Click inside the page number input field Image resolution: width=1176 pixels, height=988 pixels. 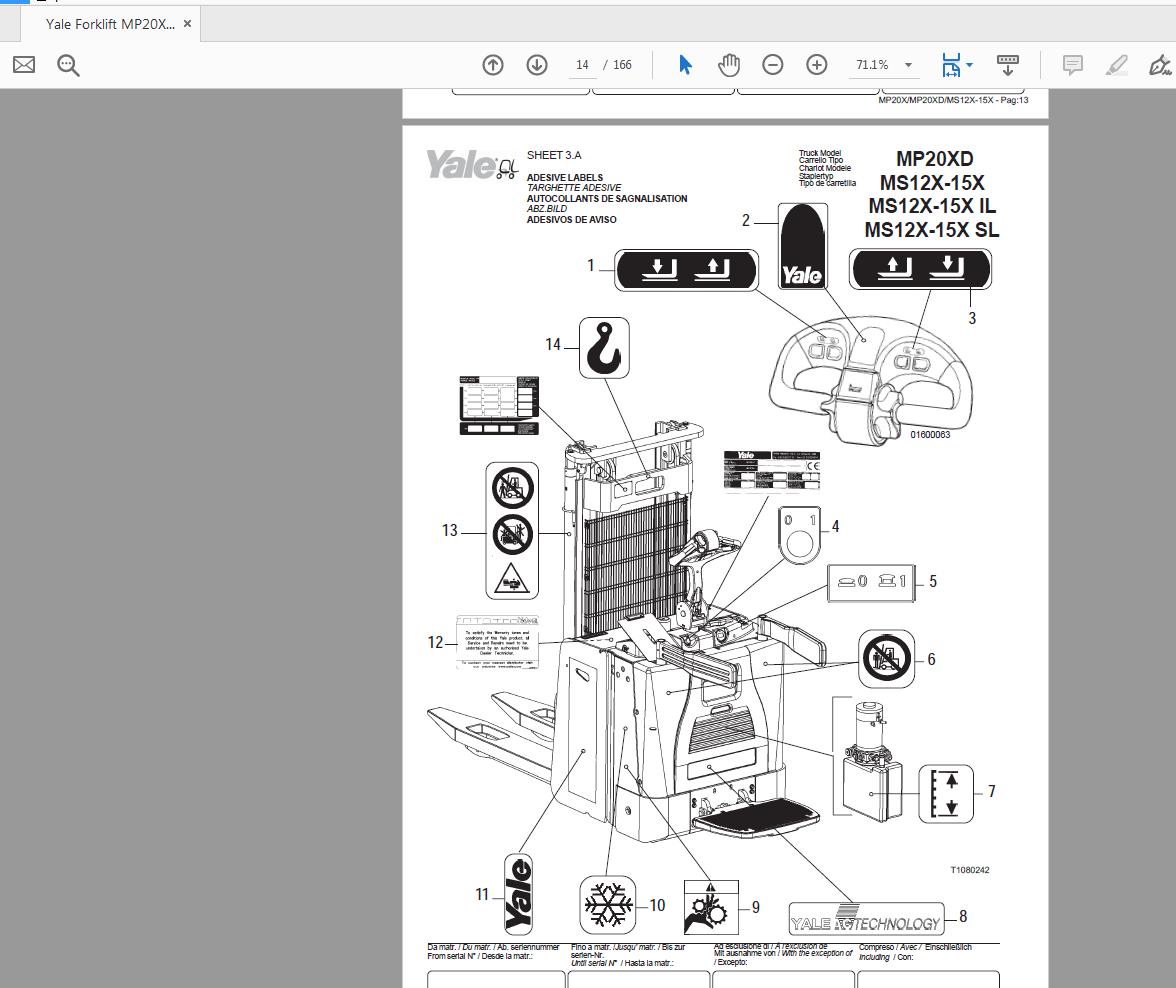(x=582, y=64)
